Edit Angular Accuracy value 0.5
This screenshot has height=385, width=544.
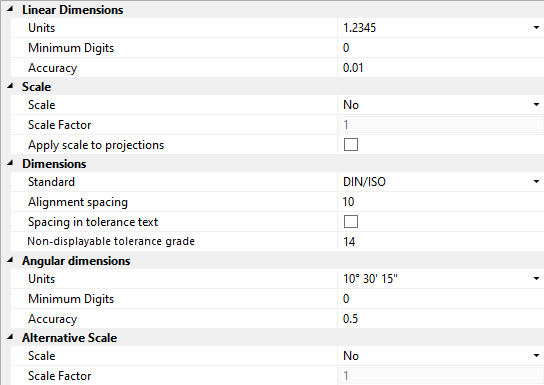441,319
